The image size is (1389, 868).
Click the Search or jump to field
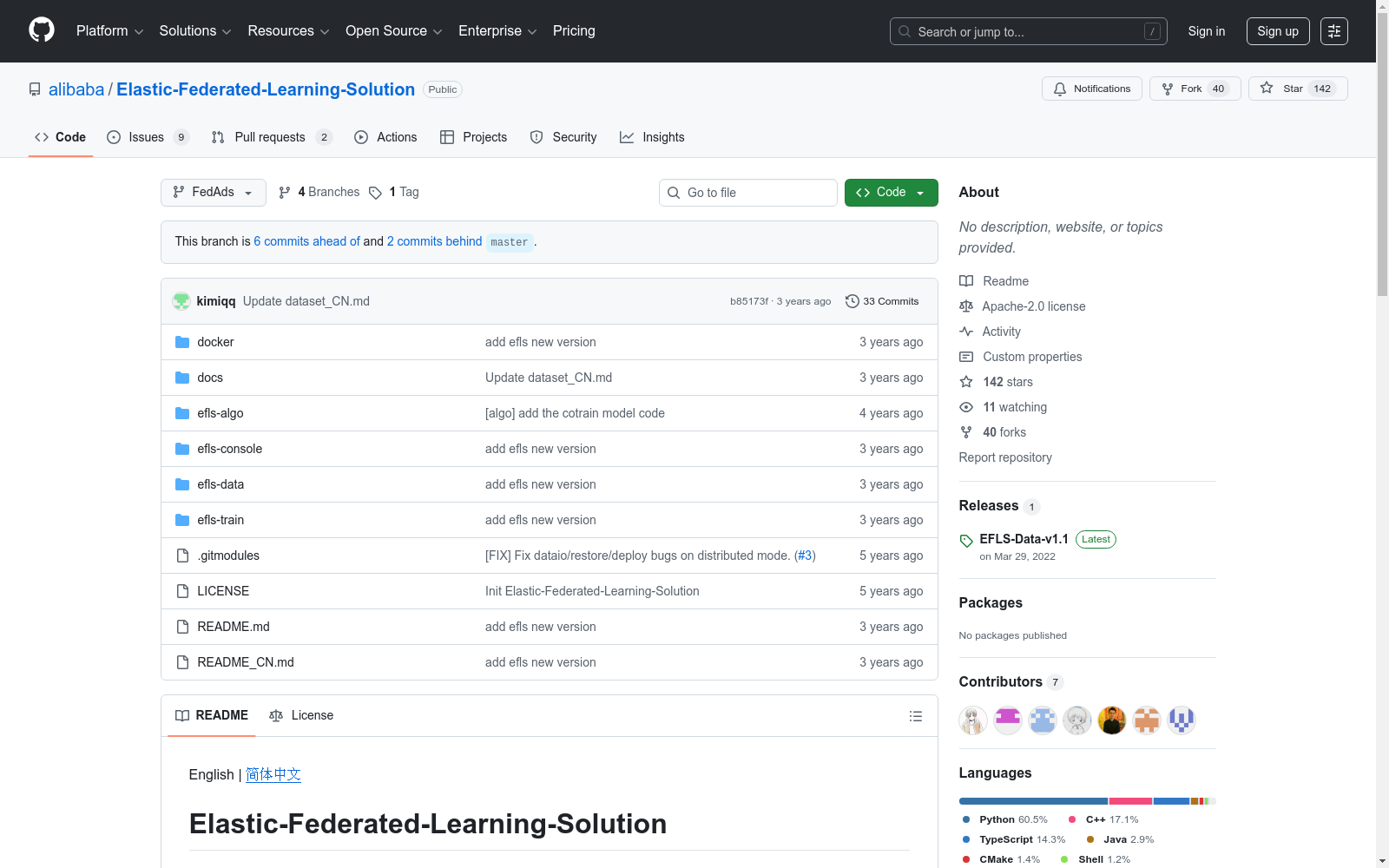(x=1029, y=31)
